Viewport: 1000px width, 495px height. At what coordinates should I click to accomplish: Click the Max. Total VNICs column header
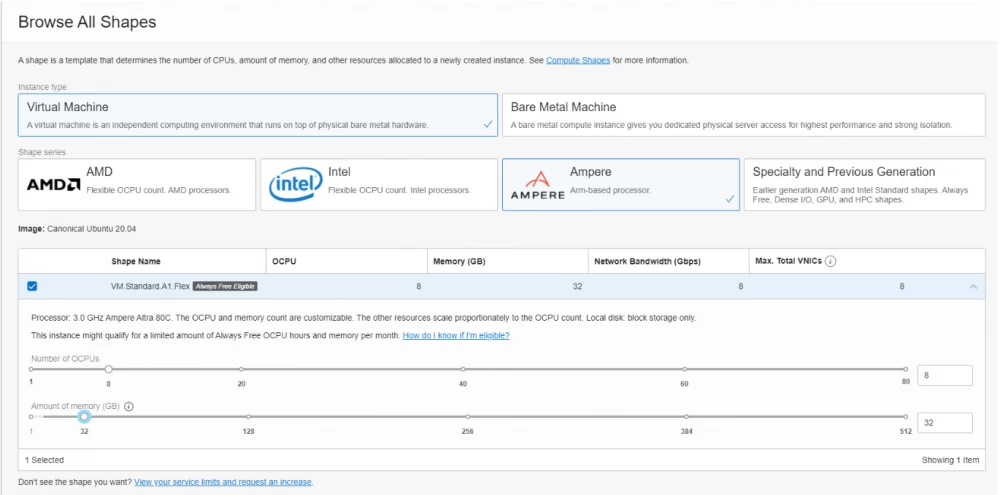pyautogui.click(x=788, y=262)
